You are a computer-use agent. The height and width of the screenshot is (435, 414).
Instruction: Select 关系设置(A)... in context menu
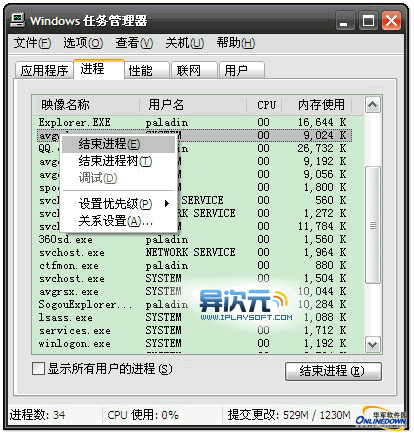tap(118, 221)
